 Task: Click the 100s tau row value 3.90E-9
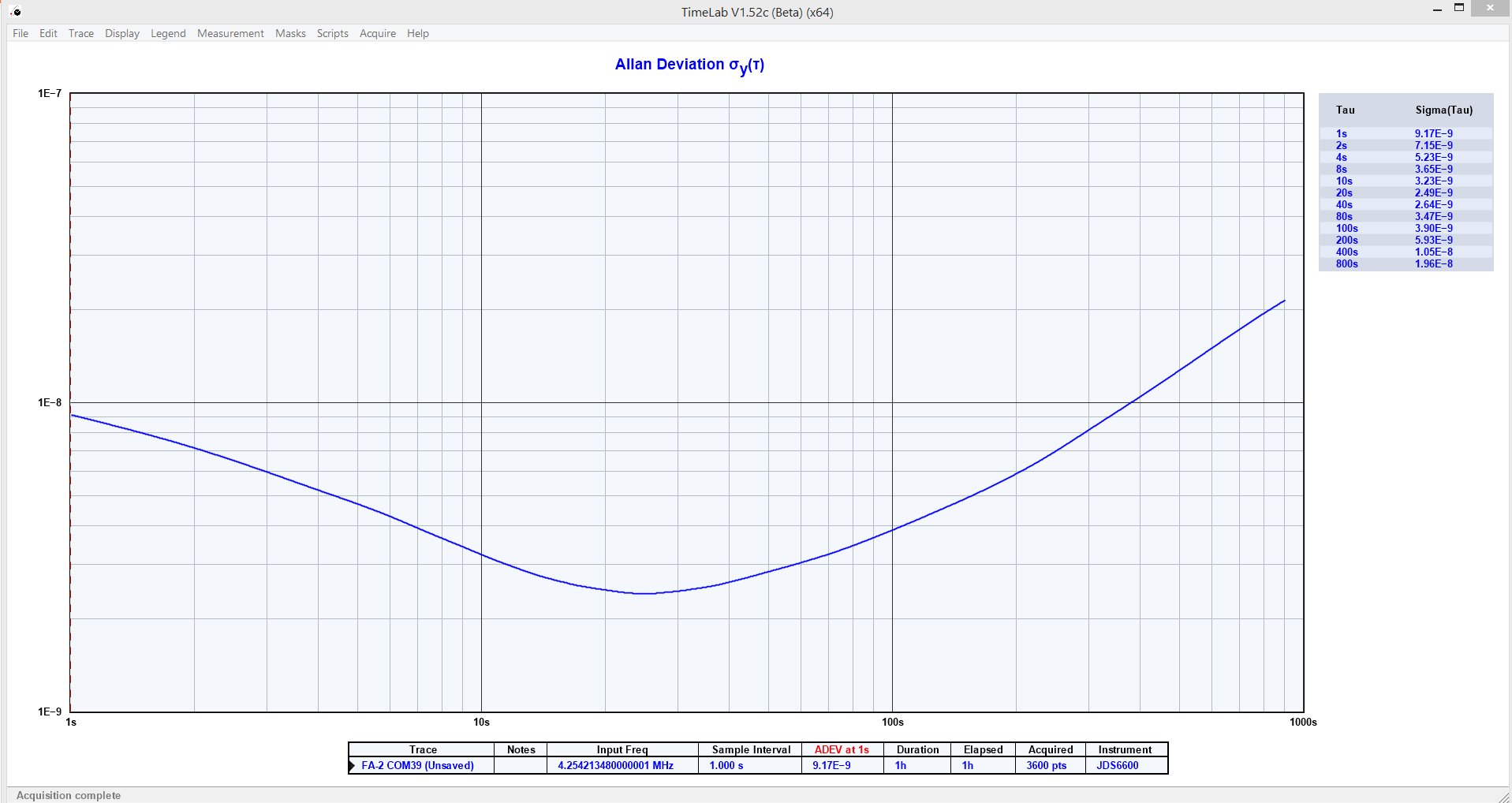click(1433, 228)
